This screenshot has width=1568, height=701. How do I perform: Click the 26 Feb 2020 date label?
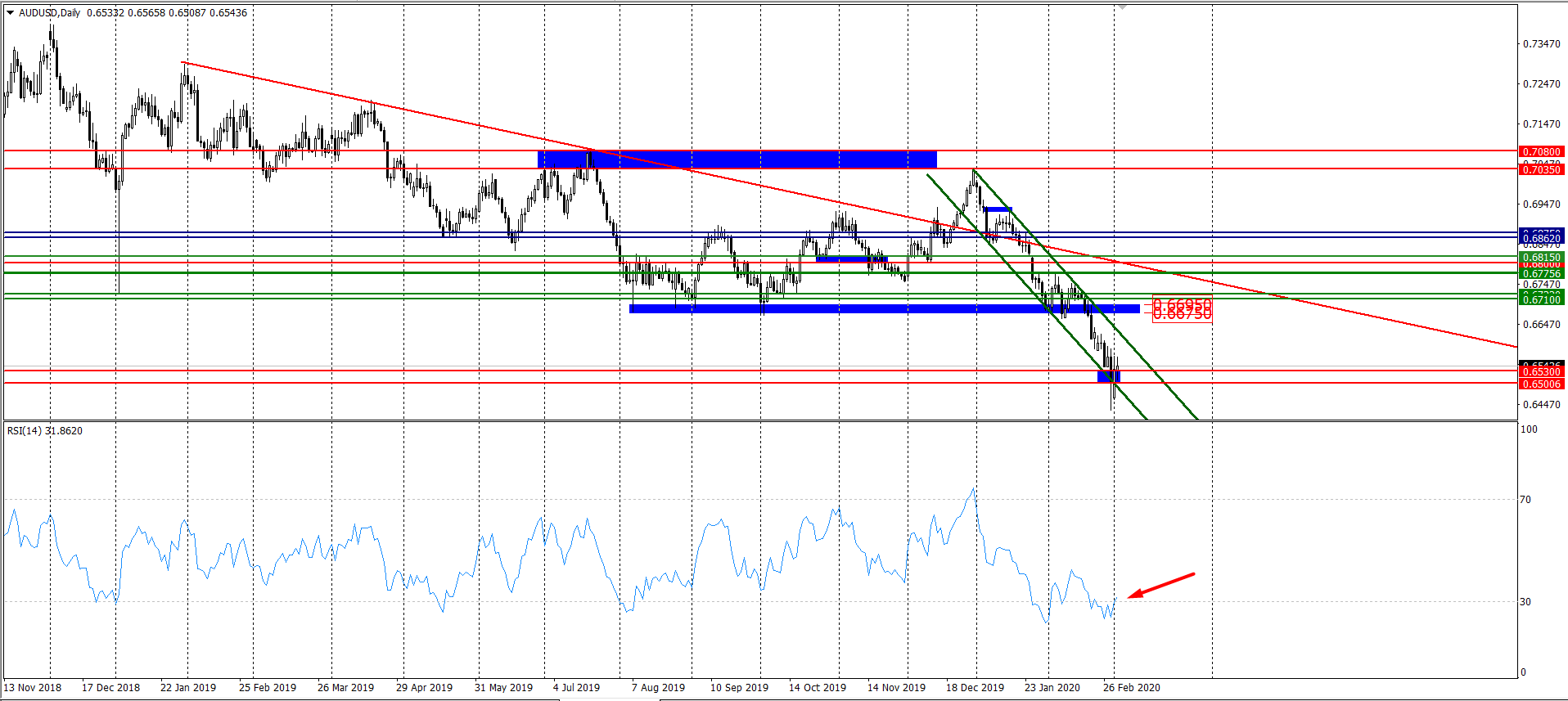[x=1131, y=687]
